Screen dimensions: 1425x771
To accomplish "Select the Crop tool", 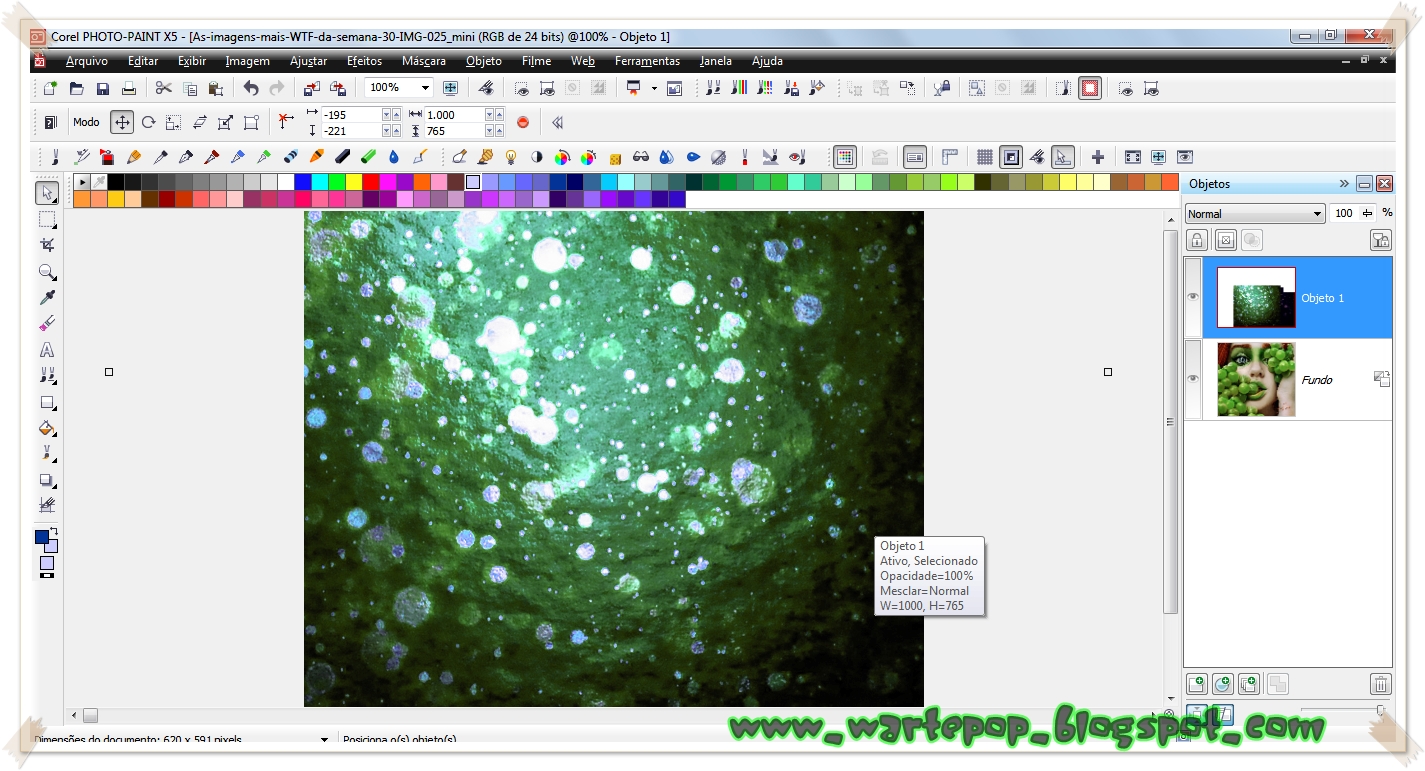I will pyautogui.click(x=47, y=245).
